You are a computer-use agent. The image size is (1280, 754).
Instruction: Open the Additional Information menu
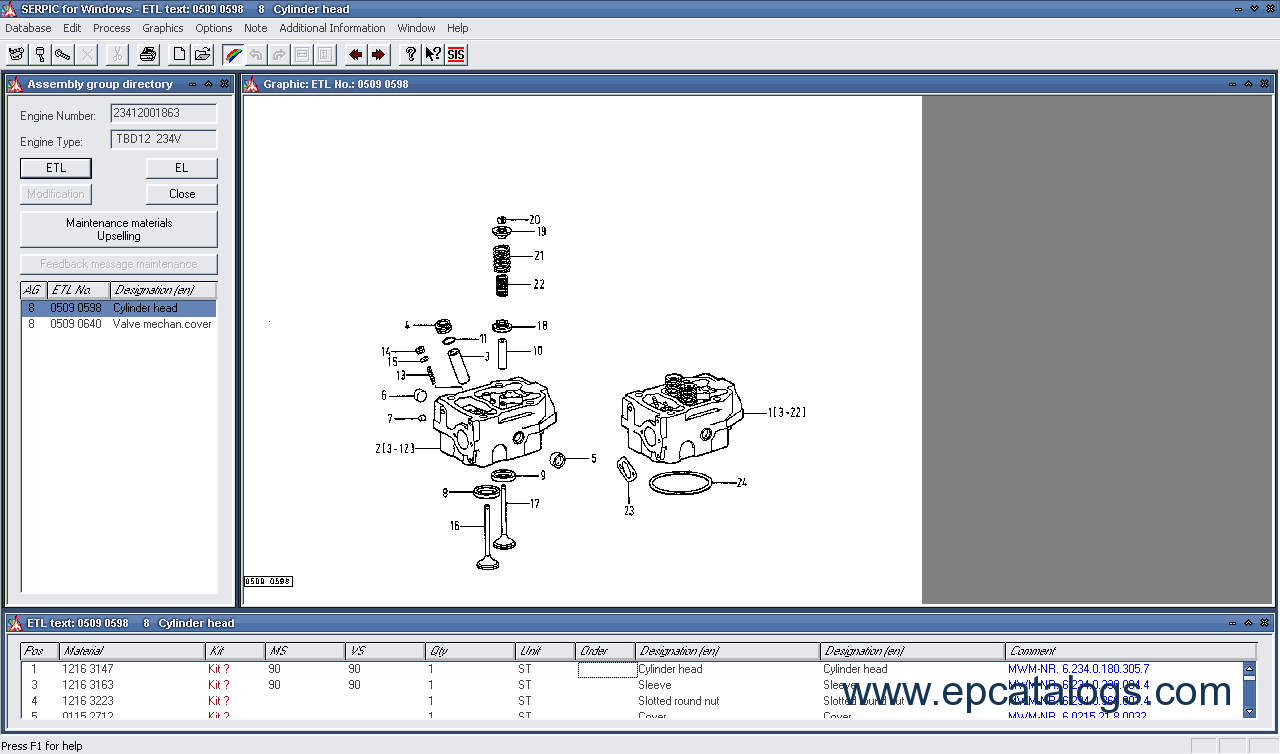[332, 28]
